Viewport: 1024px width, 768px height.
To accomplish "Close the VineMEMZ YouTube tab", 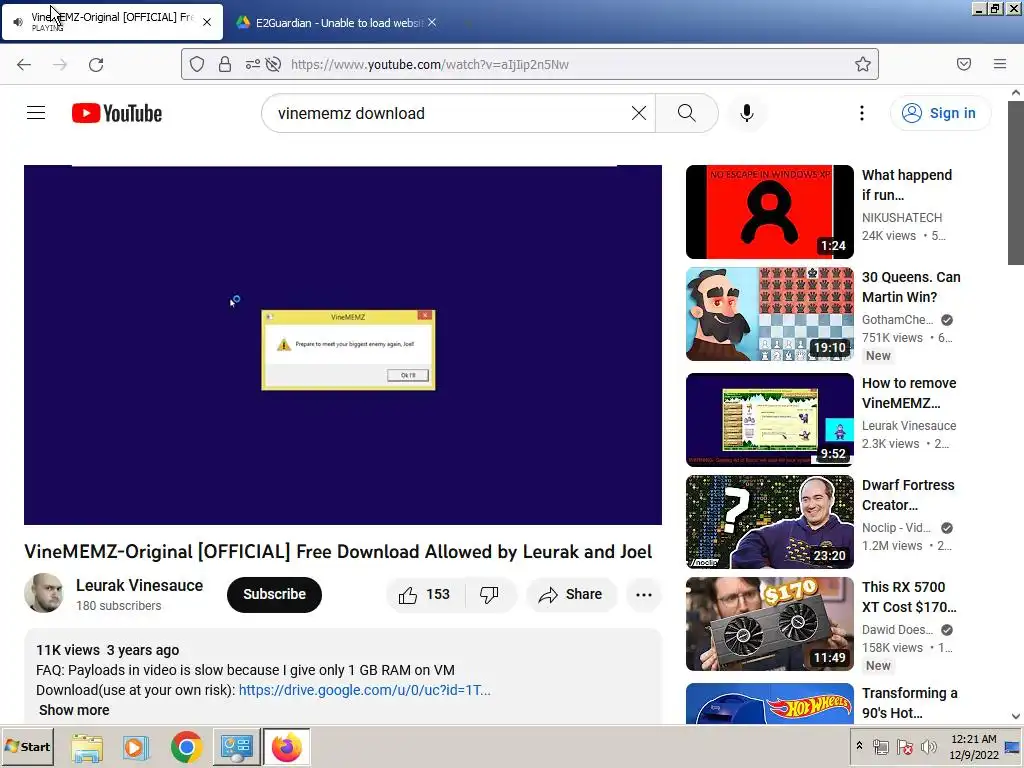I will pyautogui.click(x=207, y=22).
